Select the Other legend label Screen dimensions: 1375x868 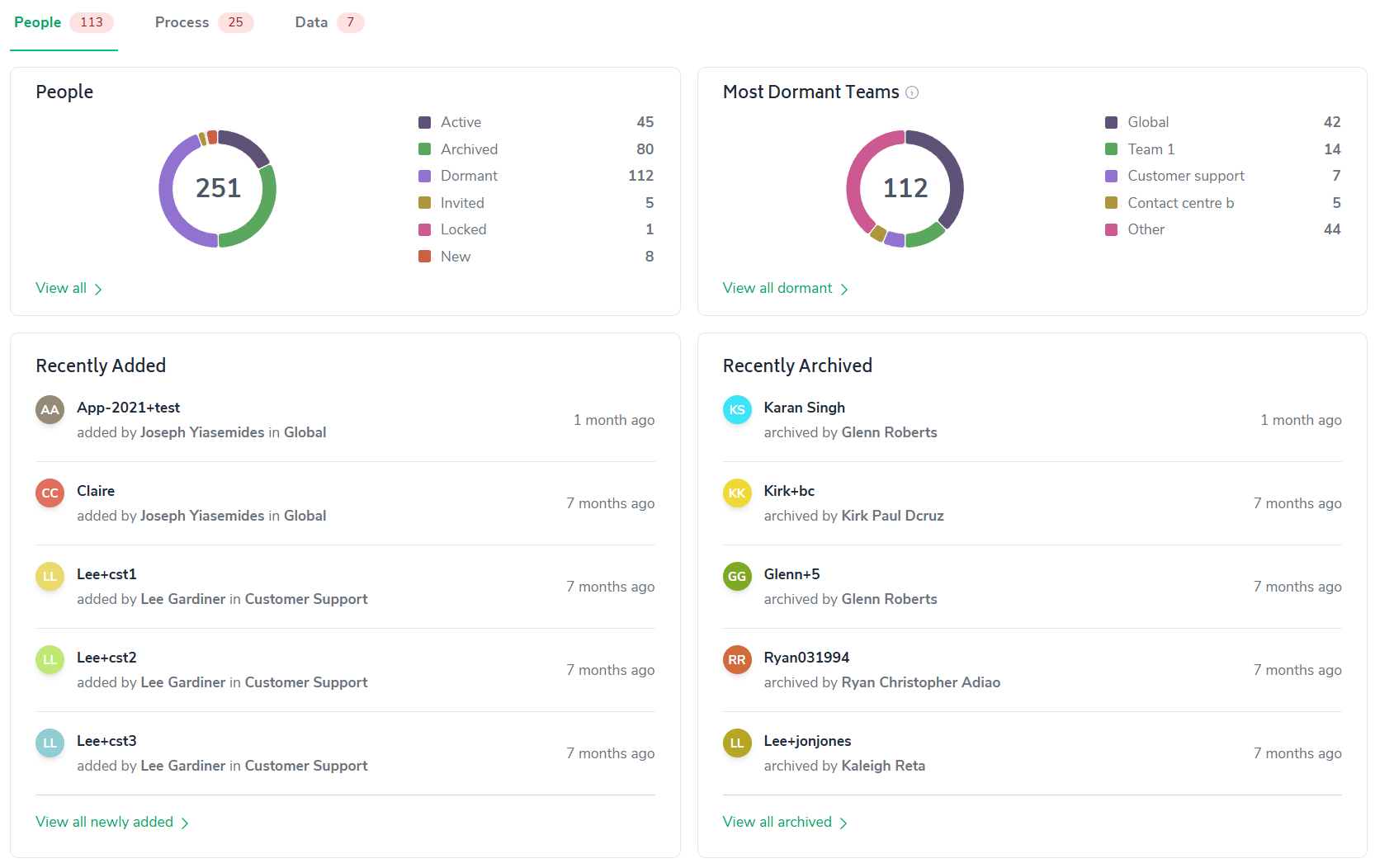click(x=1146, y=229)
